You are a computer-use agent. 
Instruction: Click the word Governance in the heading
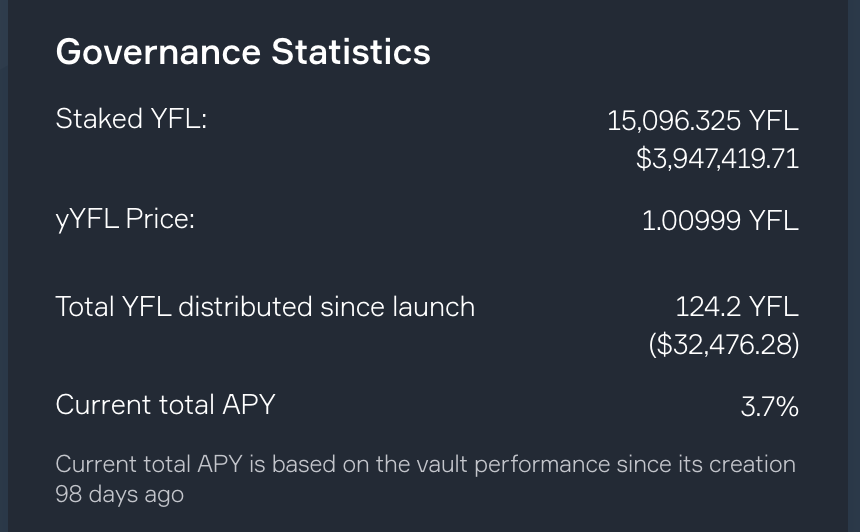(x=158, y=52)
